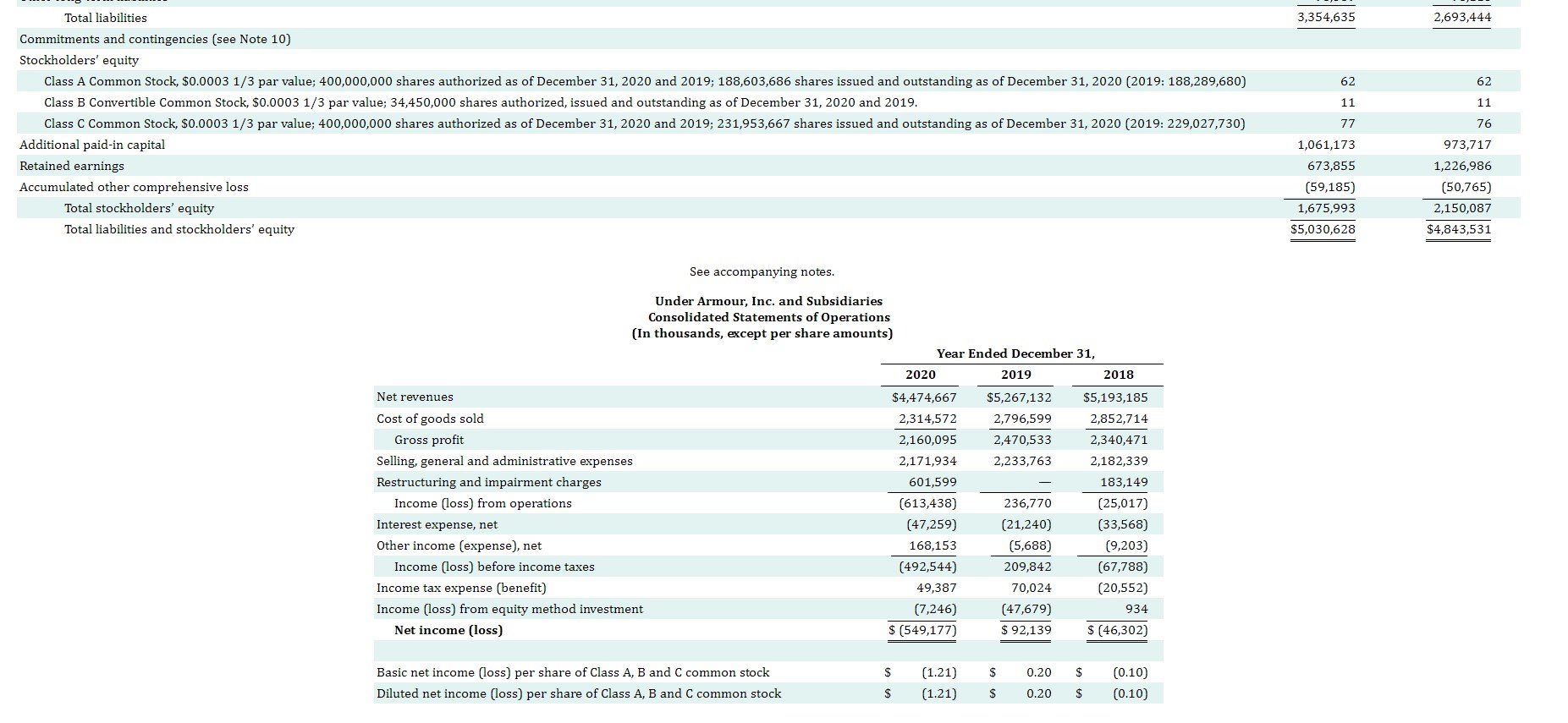The height and width of the screenshot is (723, 1568).
Task: Click the 168,153 other income value
Action: pos(933,545)
